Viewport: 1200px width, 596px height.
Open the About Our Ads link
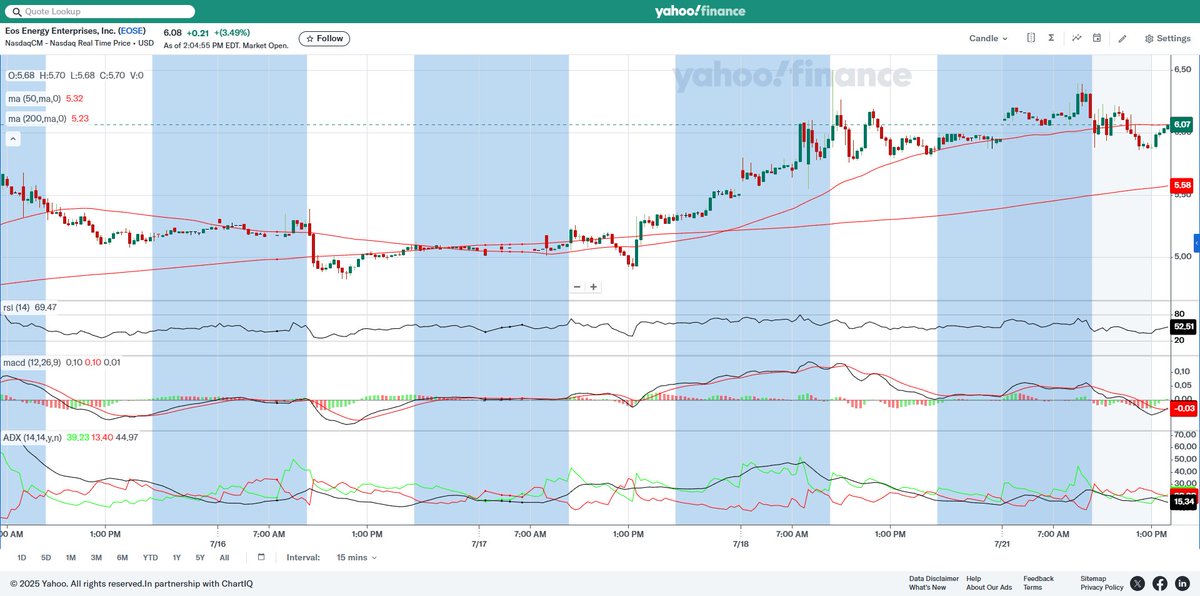(989, 587)
